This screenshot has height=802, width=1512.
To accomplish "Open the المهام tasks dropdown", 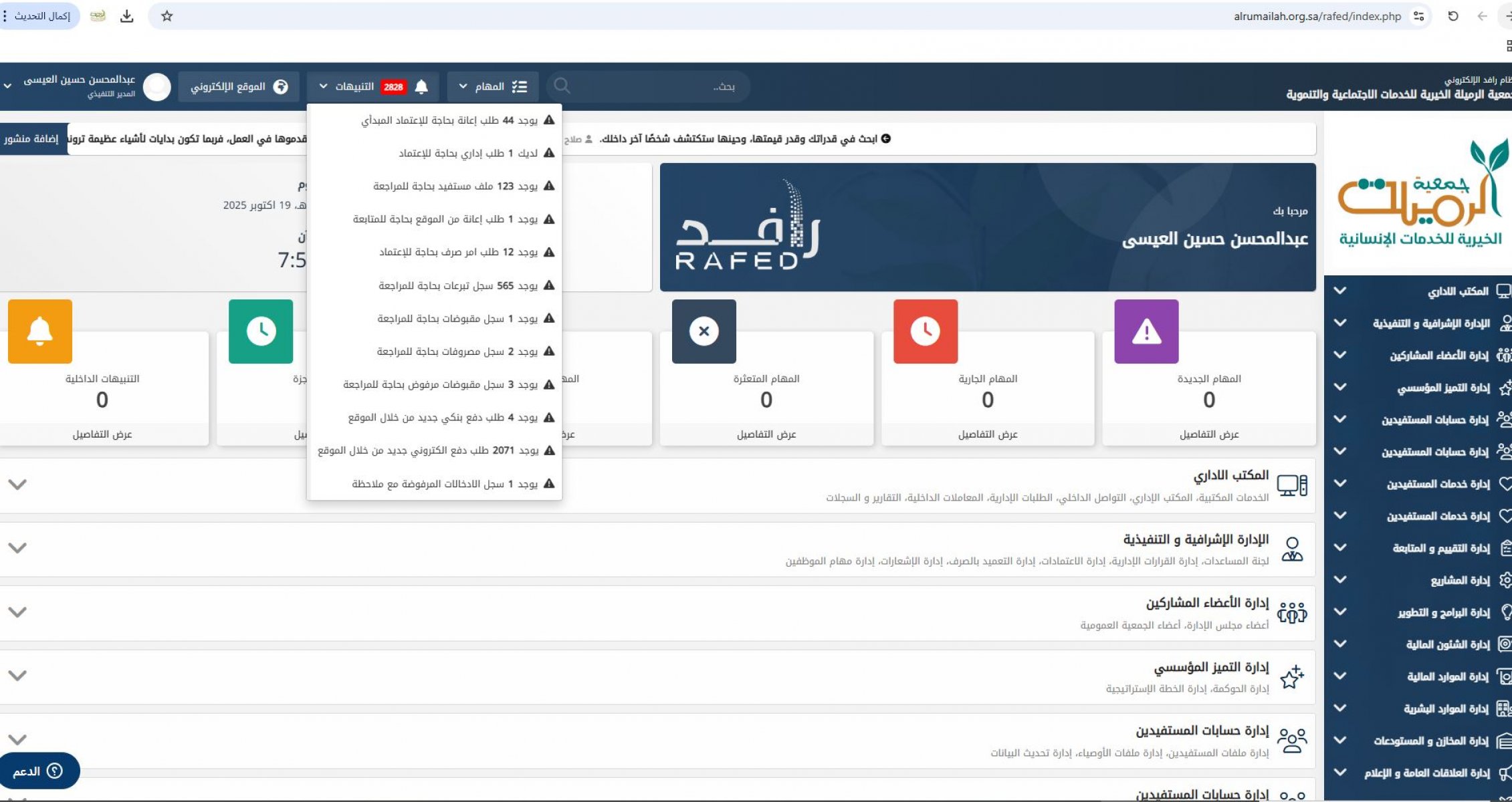I will tap(492, 87).
